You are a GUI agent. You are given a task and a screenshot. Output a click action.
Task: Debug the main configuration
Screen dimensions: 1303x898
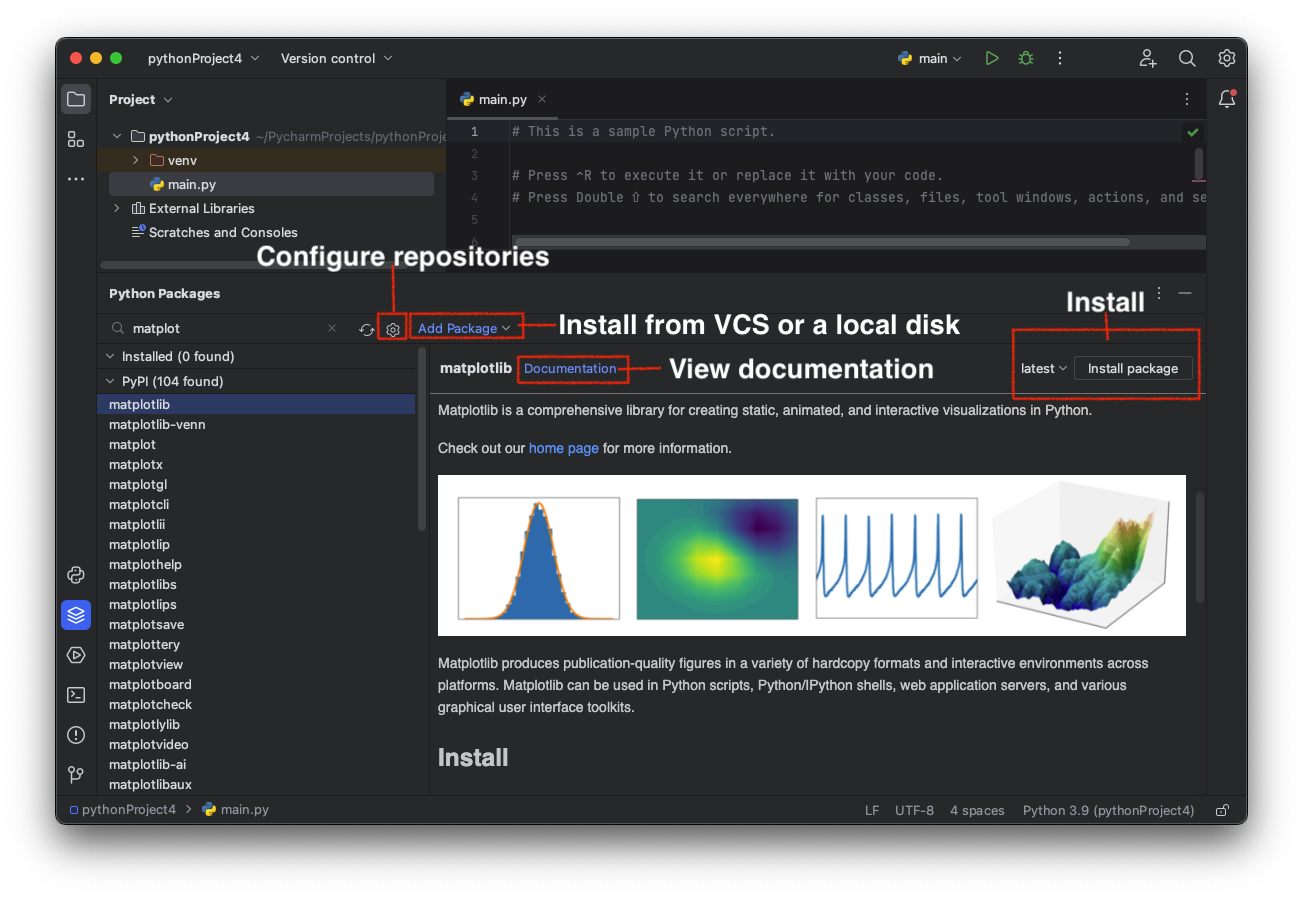tap(1026, 58)
